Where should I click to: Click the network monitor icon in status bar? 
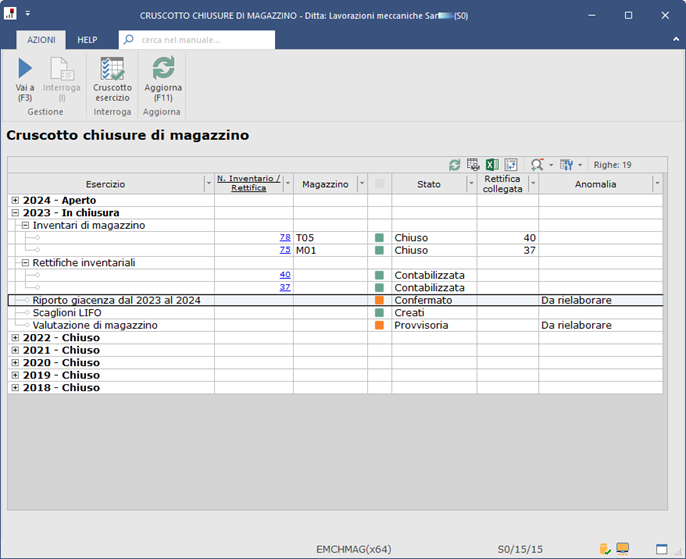tap(622, 548)
